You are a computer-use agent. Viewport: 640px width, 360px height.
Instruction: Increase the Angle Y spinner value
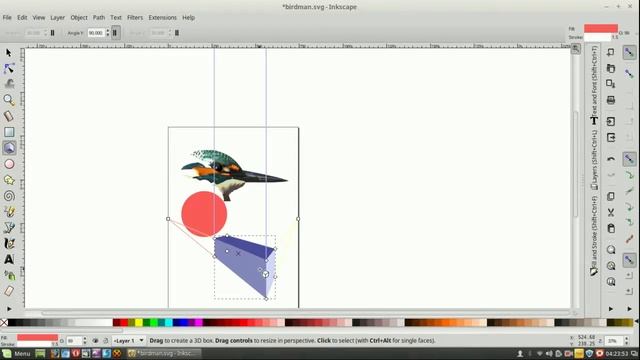pos(108,31)
